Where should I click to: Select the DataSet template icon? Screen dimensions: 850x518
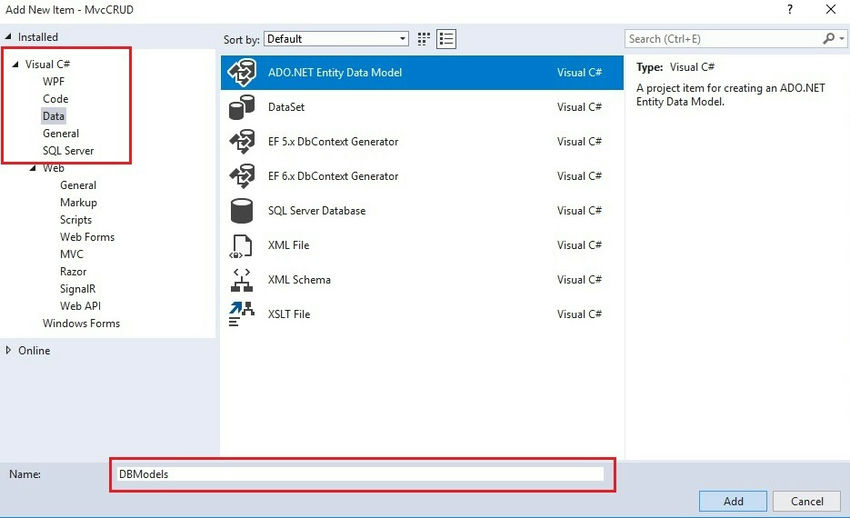click(242, 107)
